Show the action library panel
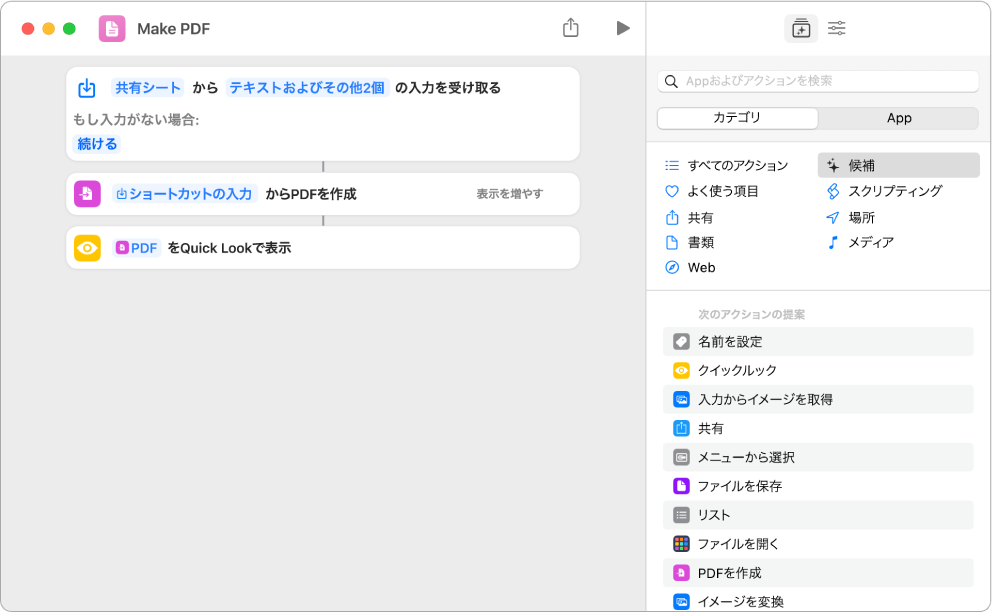992x612 pixels. 801,28
